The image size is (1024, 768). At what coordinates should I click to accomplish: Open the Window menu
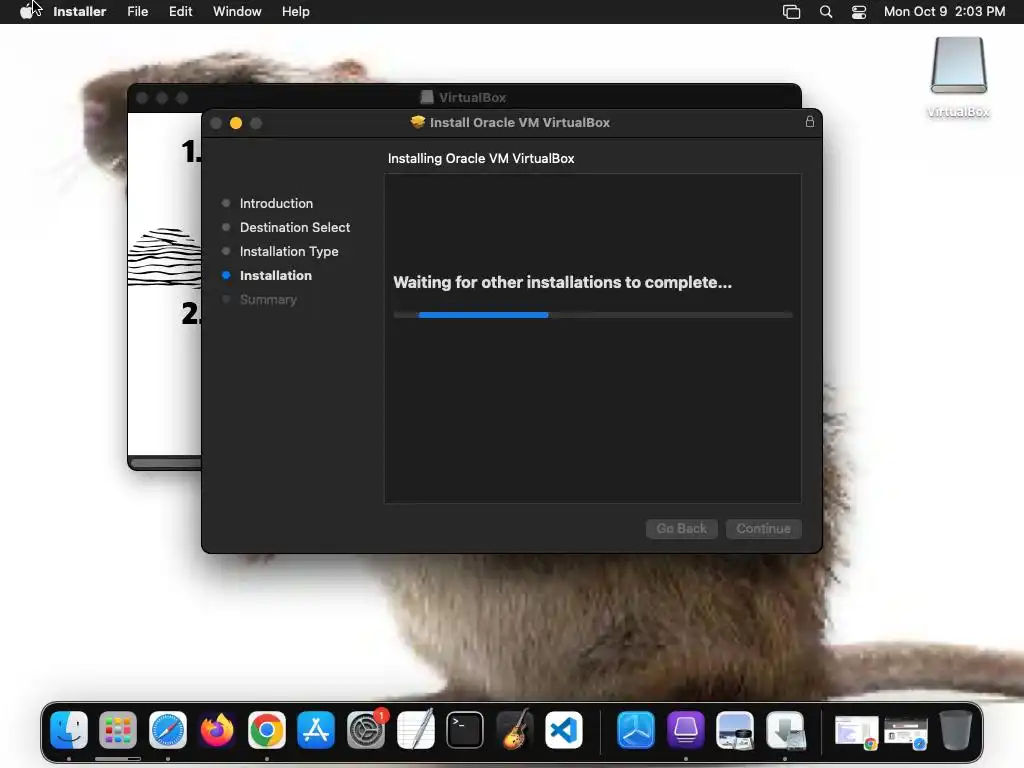(237, 12)
